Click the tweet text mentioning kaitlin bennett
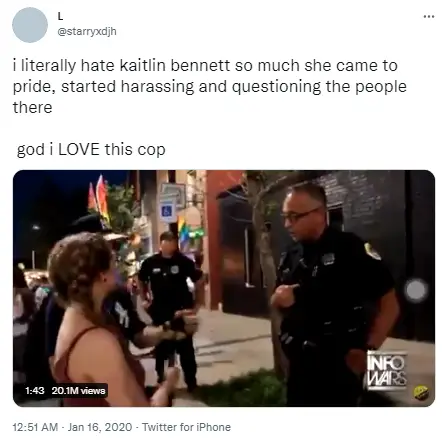Screen dimensions: 442x445 coord(210,86)
